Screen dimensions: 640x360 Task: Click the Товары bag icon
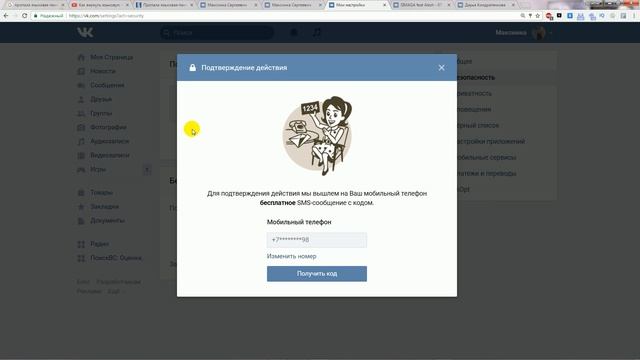tap(81, 192)
